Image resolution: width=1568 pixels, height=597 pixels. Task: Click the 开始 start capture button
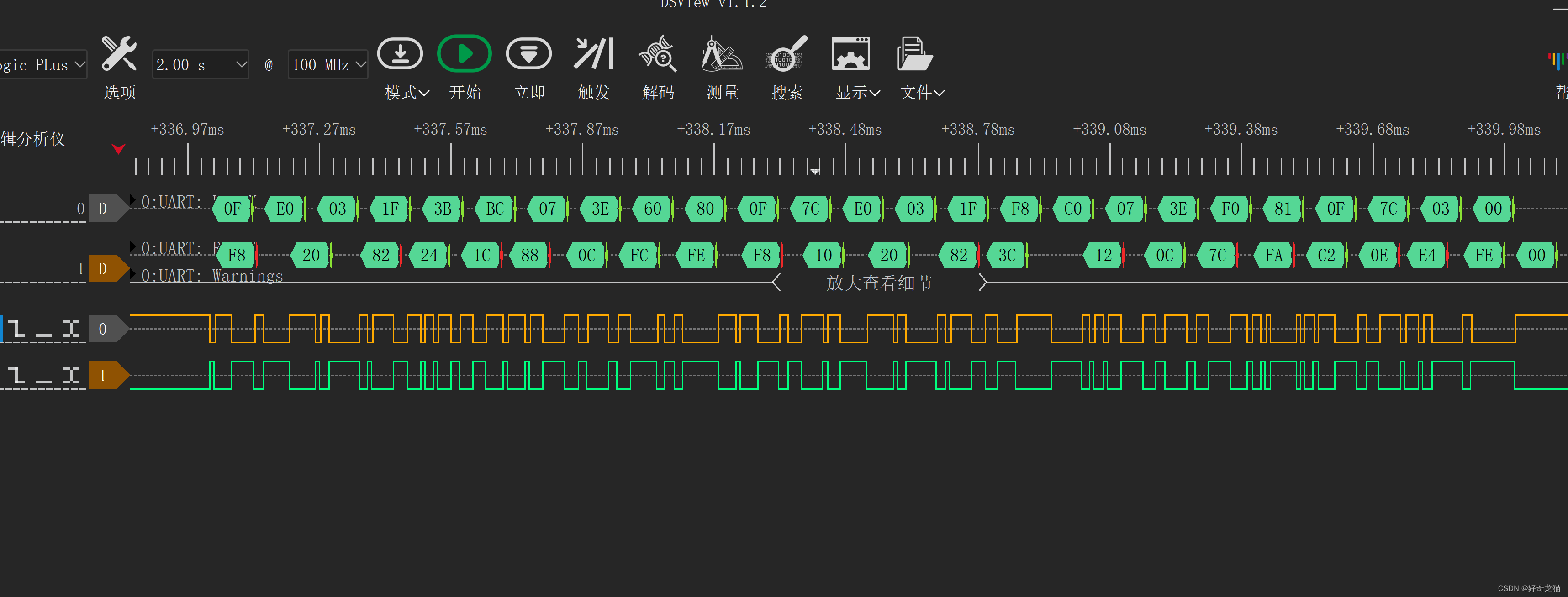pos(464,54)
